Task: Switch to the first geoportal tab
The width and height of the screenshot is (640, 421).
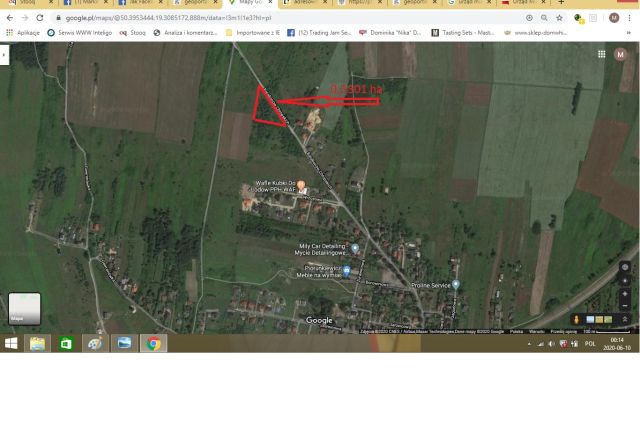Action: (x=194, y=2)
